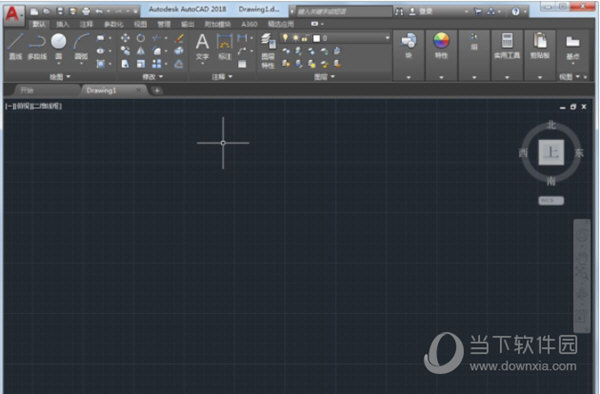600x394 pixels.
Task: Select the Offset tool in Modify panel
Action: tap(179, 63)
